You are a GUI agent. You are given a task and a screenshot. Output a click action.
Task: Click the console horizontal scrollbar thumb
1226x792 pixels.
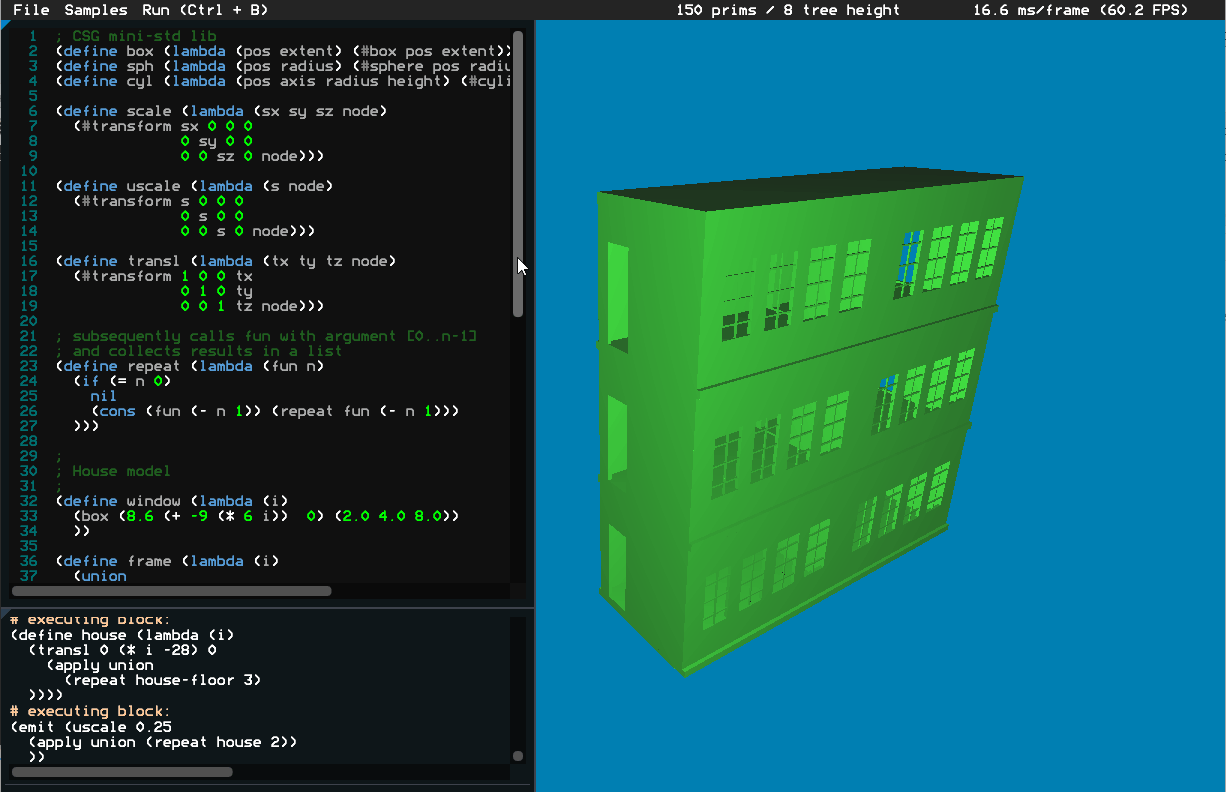[122, 772]
